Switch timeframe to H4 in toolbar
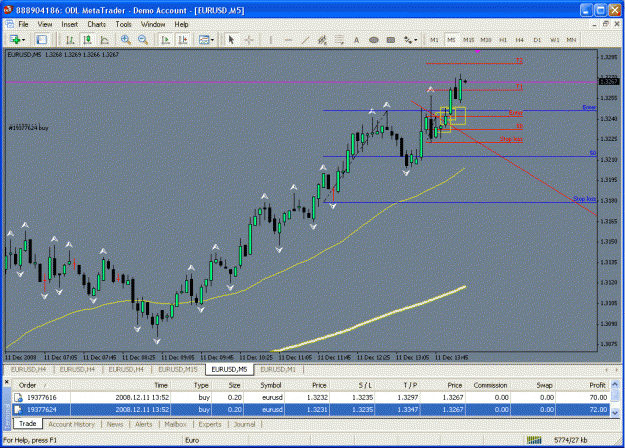This screenshot has height=448, width=625. 519,39
